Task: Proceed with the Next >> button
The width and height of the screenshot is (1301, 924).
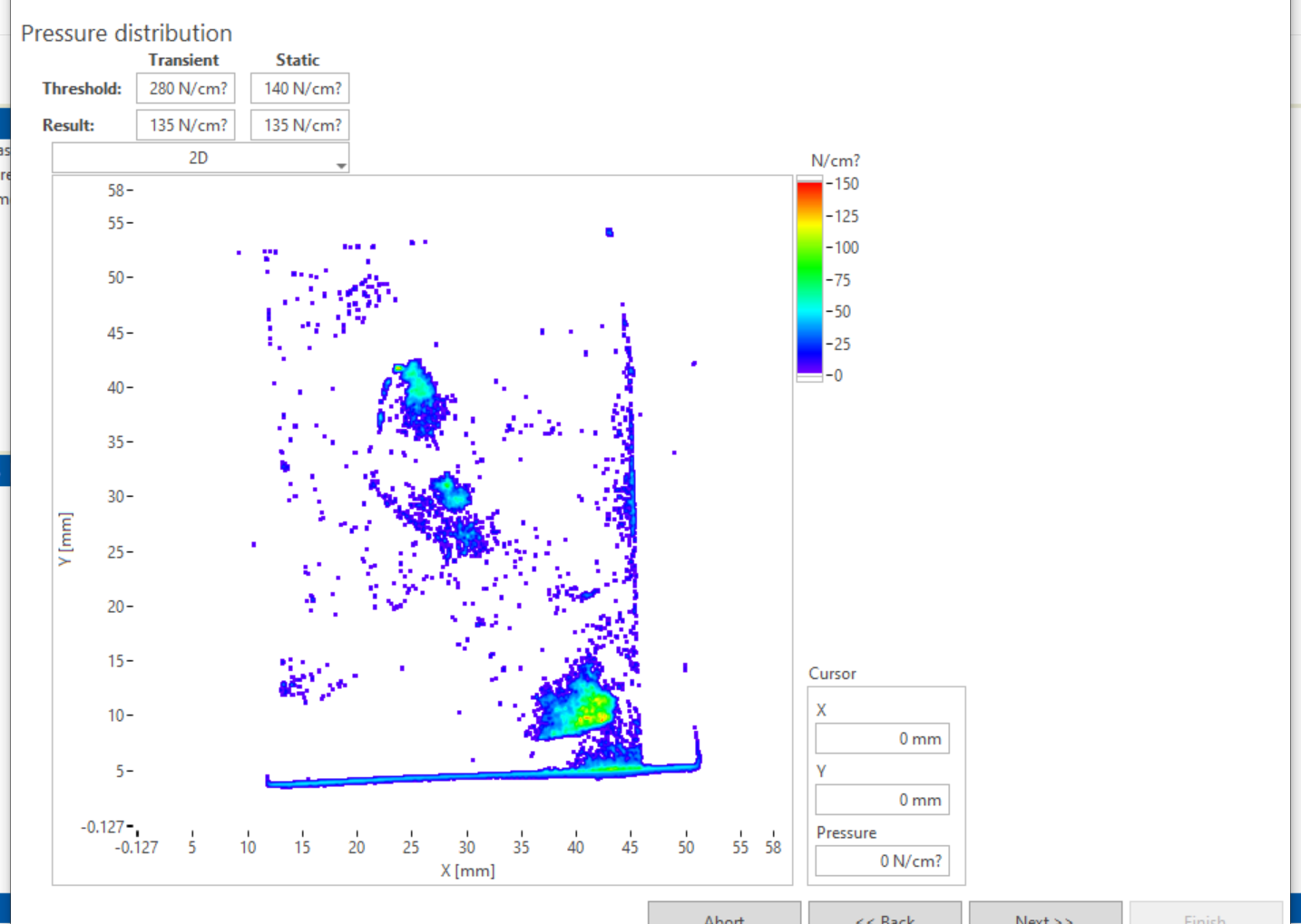Action: [x=1044, y=915]
